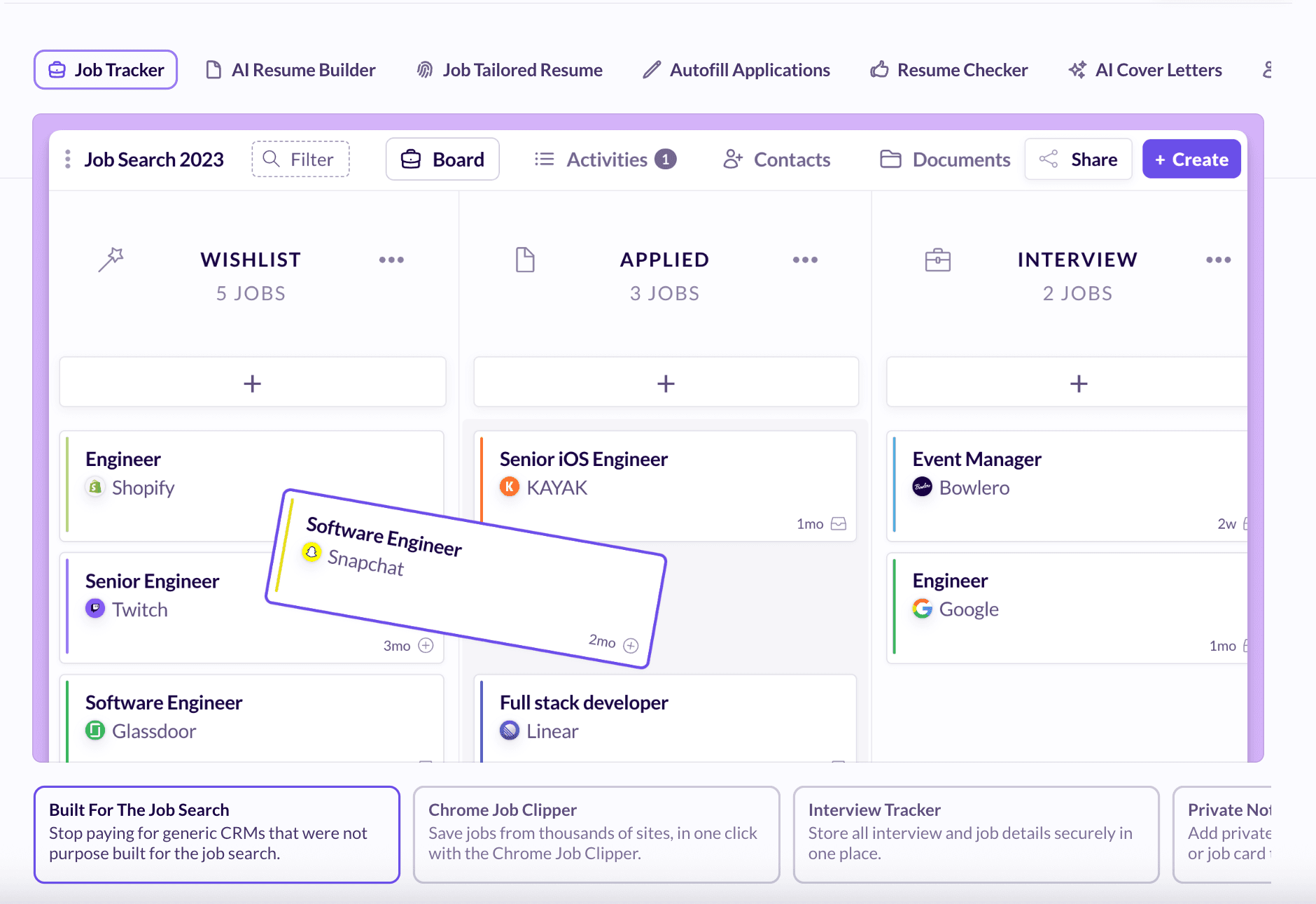Click the Filter search field
Viewport: 1316px width, 904px height.
pyautogui.click(x=301, y=160)
